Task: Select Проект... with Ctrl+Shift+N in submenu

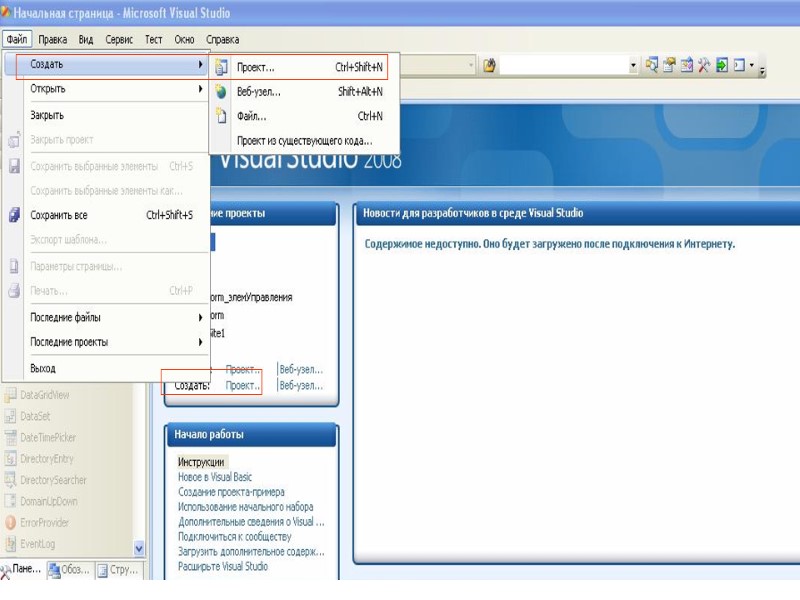Action: 304,67
